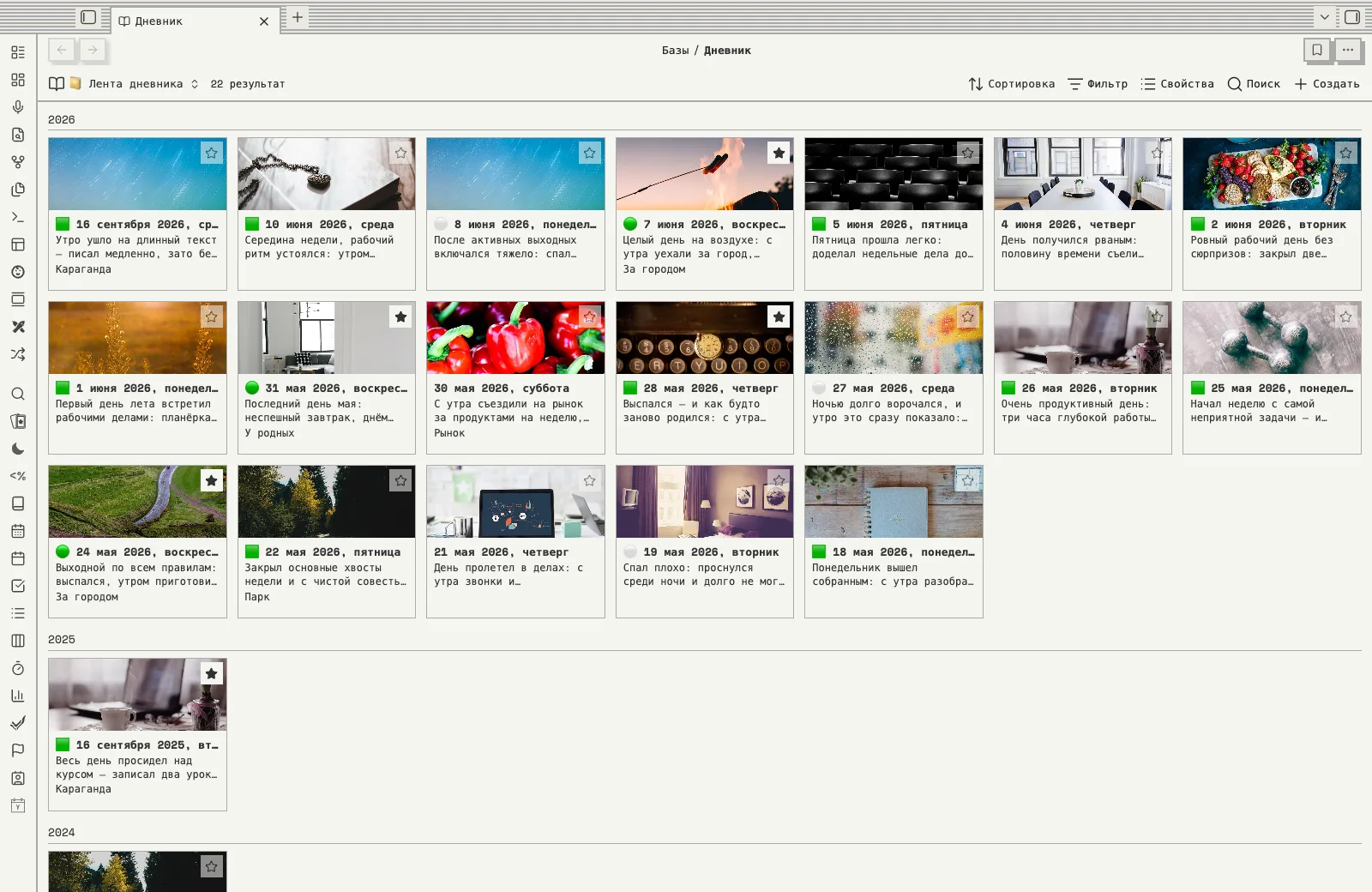Click the 2025 group heading
Image resolution: width=1372 pixels, height=892 pixels.
[62, 640]
